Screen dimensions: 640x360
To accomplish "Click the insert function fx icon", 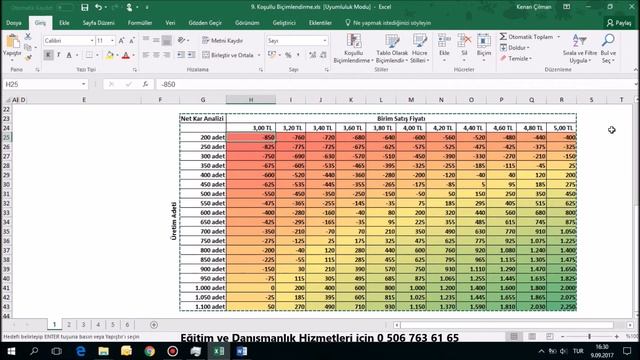I will point(145,84).
